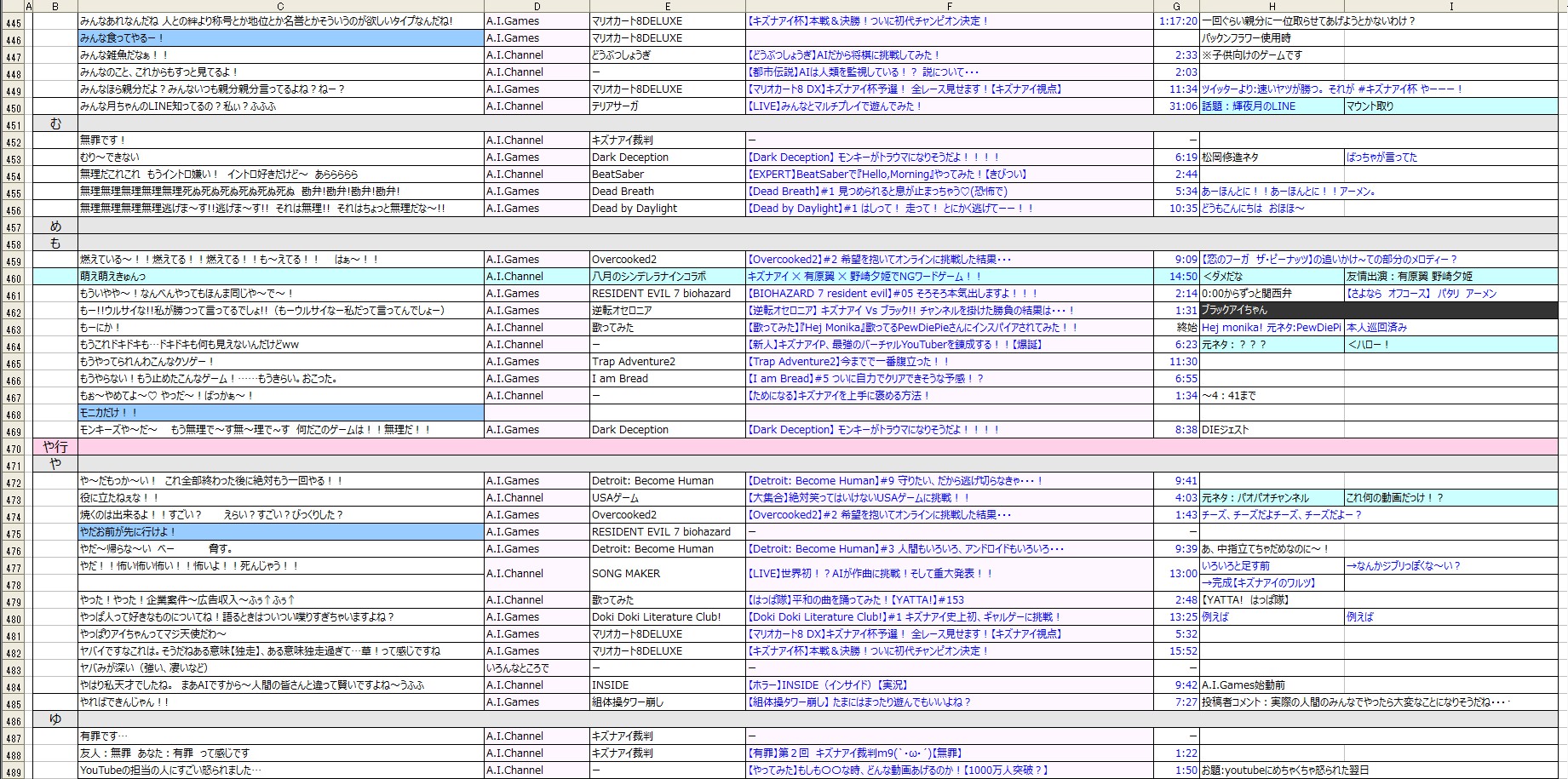This screenshot has height=779, width=1568.
Task: Click cell DIEジェスト
Action: click(x=1272, y=430)
